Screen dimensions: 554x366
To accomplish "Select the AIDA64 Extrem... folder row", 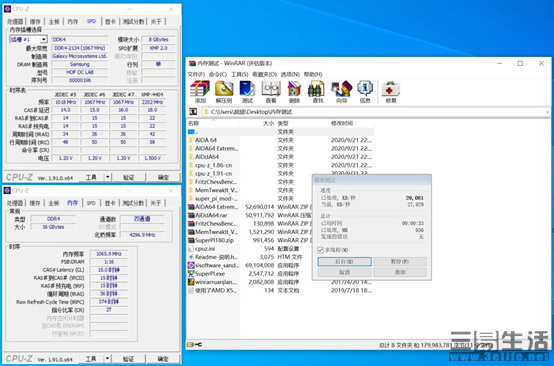I will (x=281, y=148).
